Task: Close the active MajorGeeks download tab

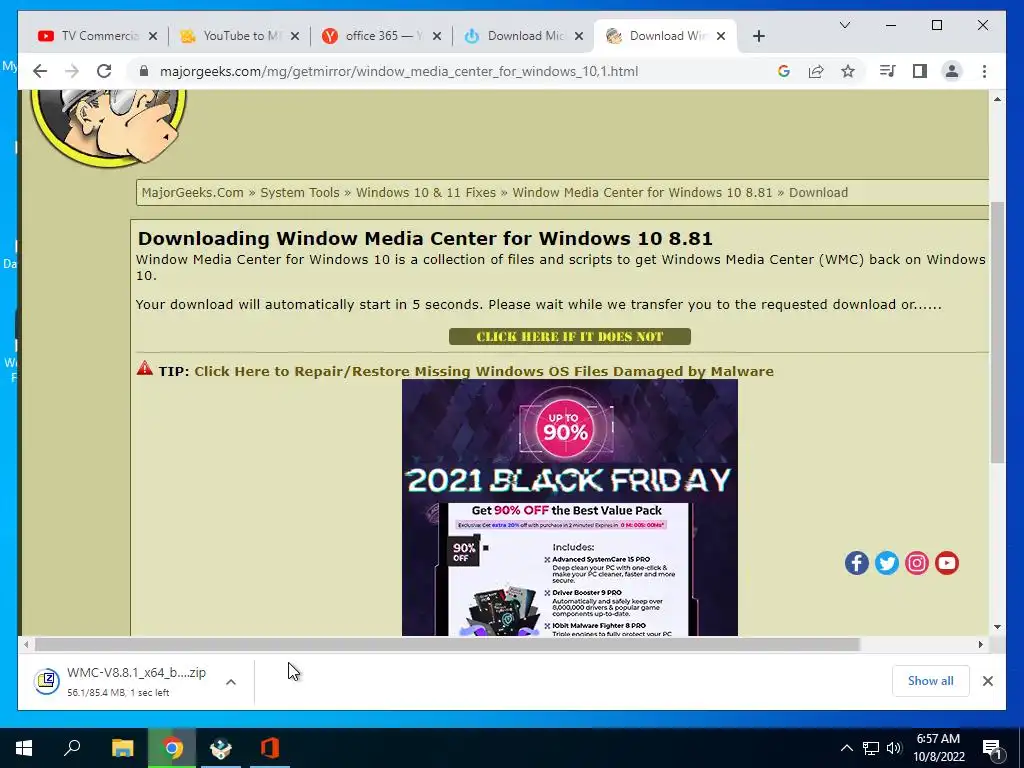Action: point(721,36)
